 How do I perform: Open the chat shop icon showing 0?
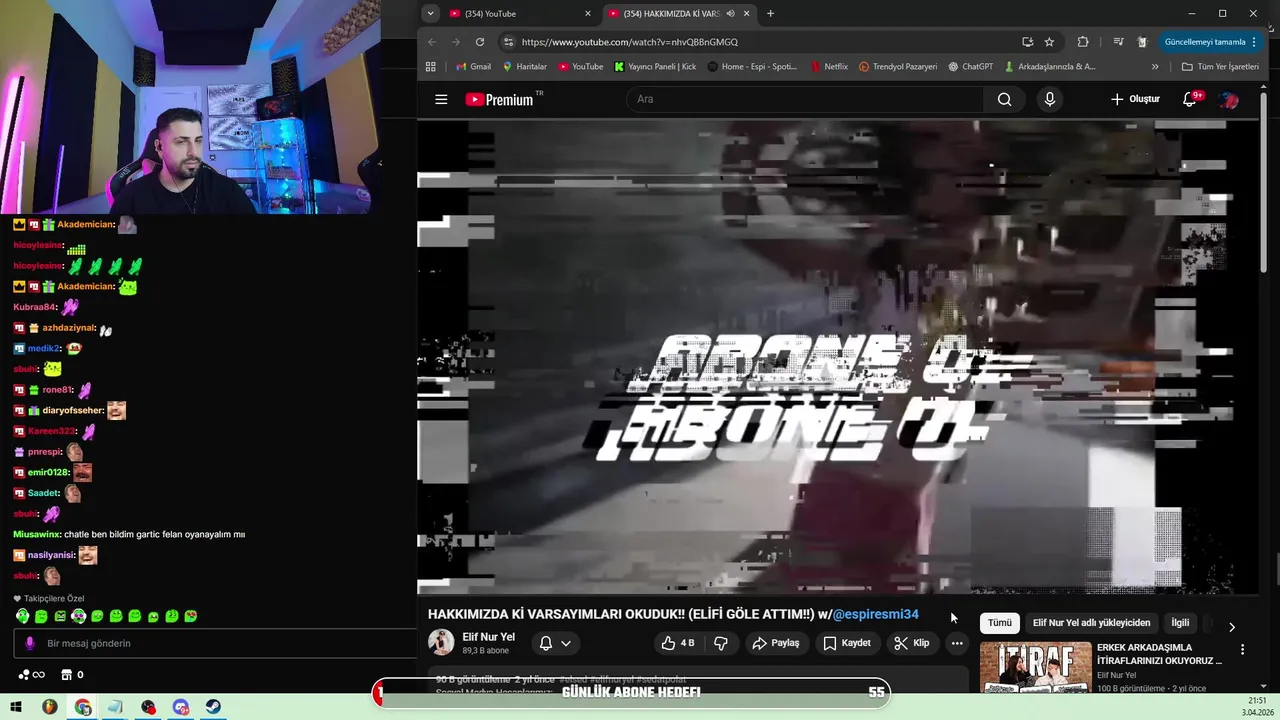(72, 675)
